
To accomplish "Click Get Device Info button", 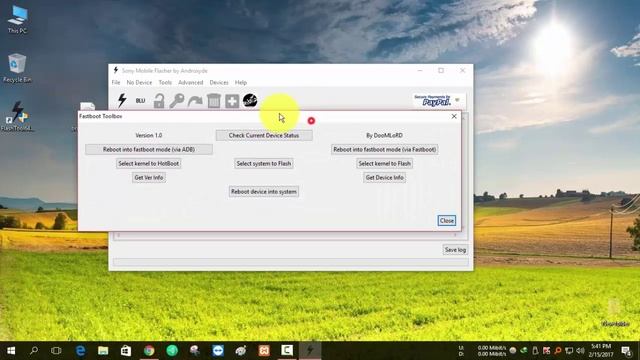I will tap(384, 178).
